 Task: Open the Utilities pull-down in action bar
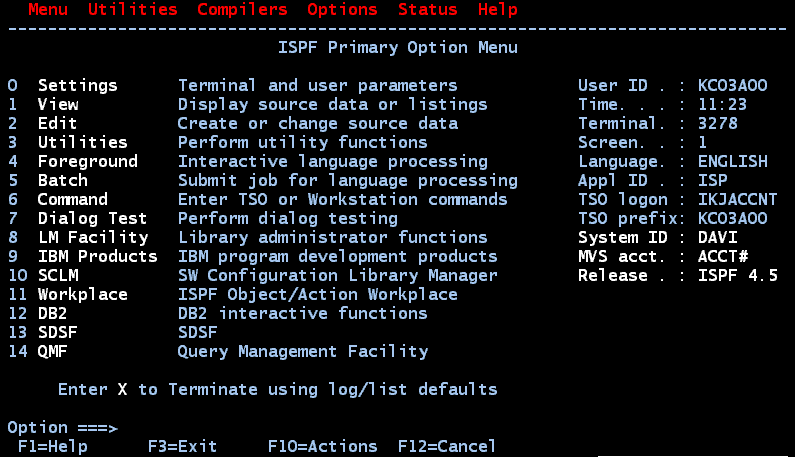133,9
